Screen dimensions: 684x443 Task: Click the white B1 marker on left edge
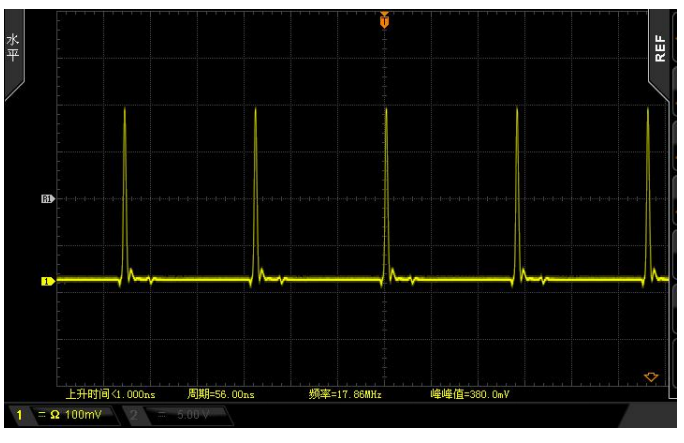pos(45,200)
